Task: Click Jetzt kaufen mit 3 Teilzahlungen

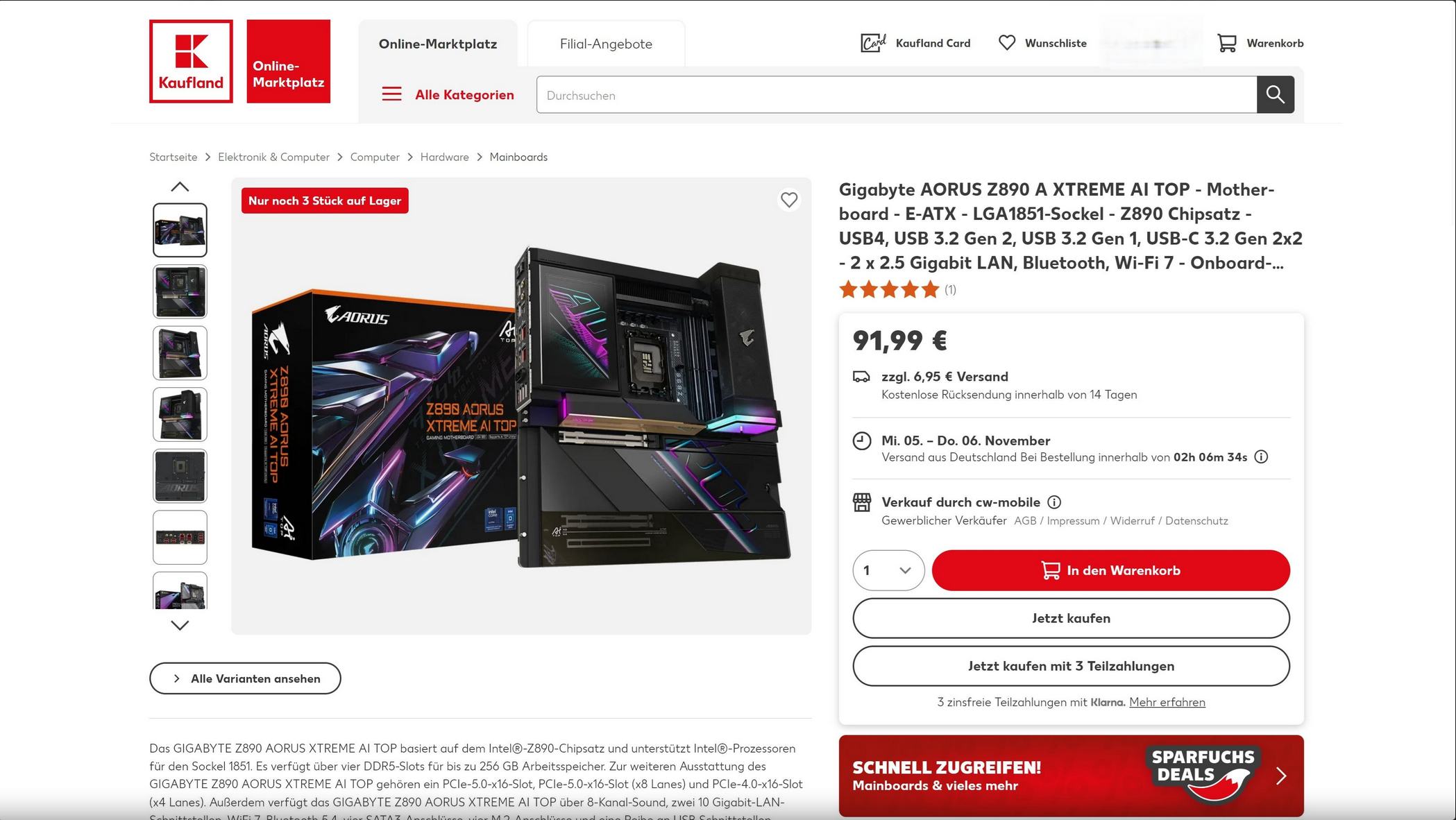Action: 1071,666
